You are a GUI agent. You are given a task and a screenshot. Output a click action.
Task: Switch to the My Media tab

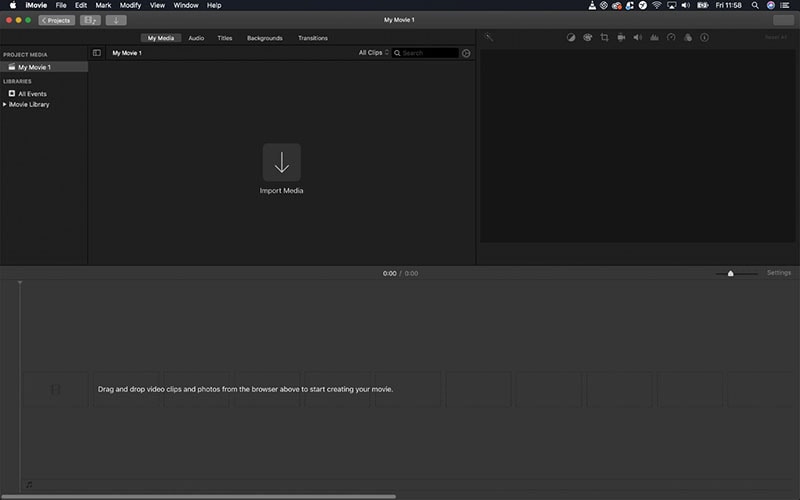click(161, 38)
